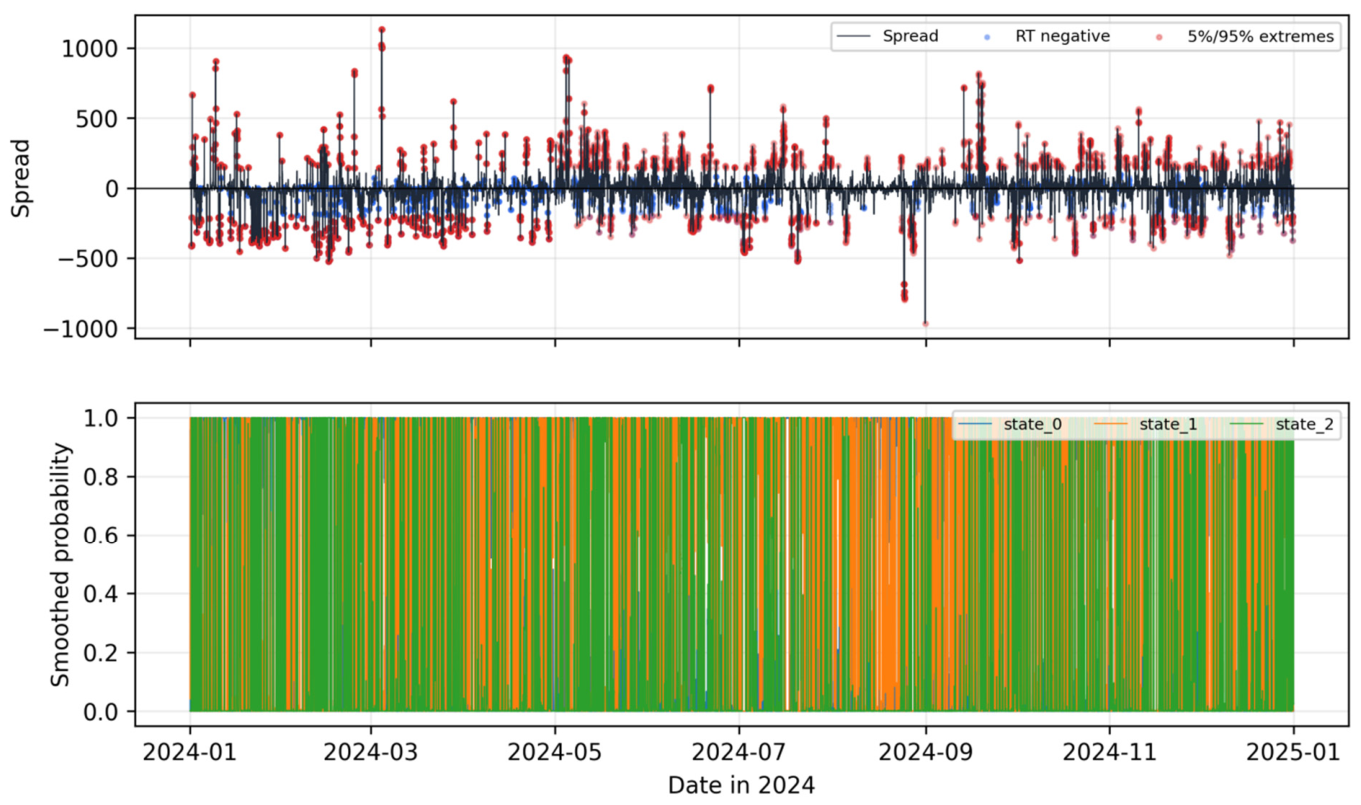1361x805 pixels.
Task: Click the 'Date in 2024' x-axis title
Action: (741, 786)
